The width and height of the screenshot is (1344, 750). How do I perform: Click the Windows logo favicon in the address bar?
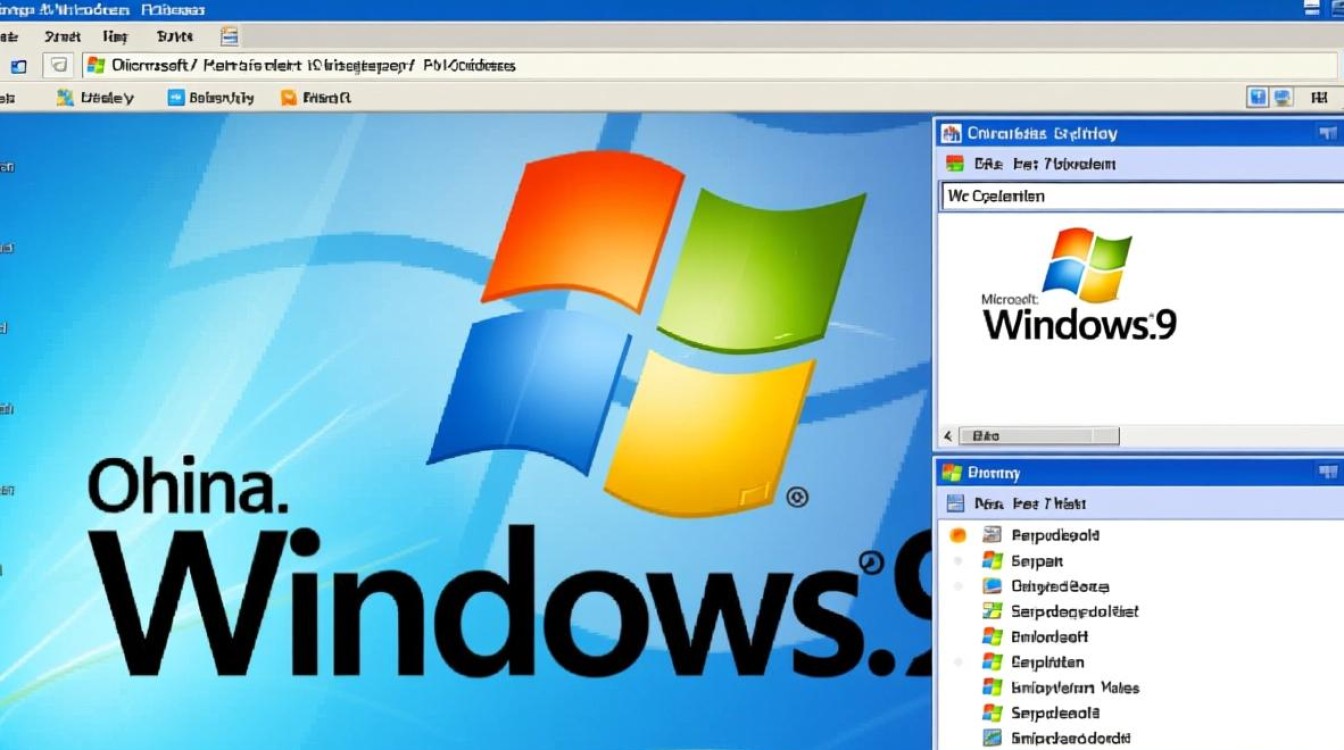point(96,64)
